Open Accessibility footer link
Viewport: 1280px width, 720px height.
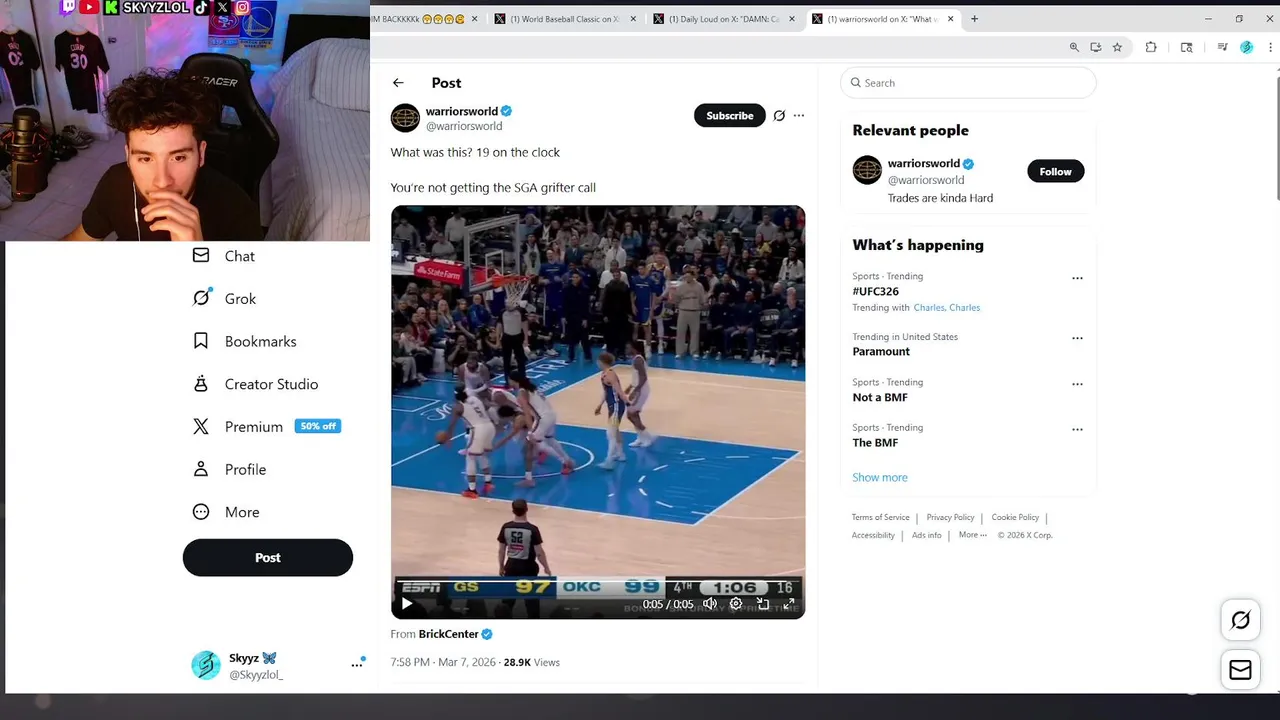pyautogui.click(x=873, y=535)
